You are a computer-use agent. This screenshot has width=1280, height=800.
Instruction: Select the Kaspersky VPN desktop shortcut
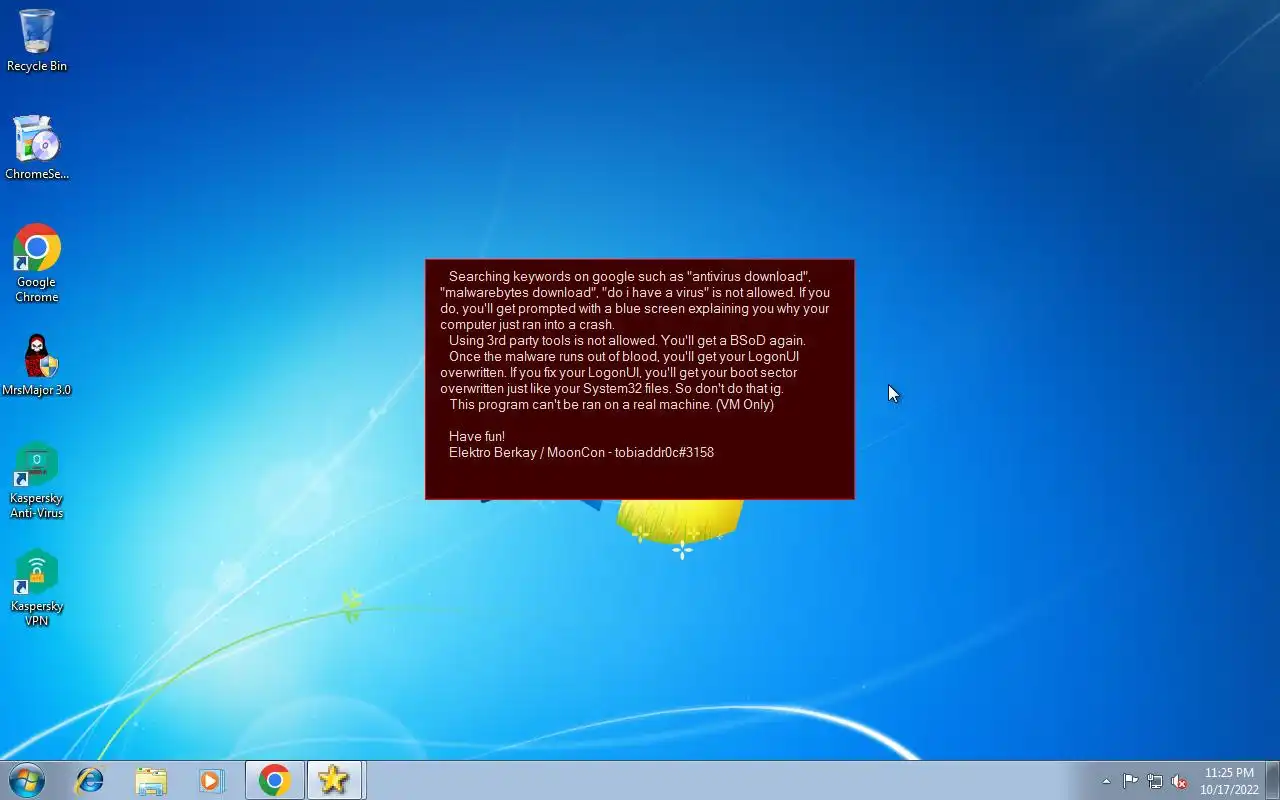[x=37, y=589]
